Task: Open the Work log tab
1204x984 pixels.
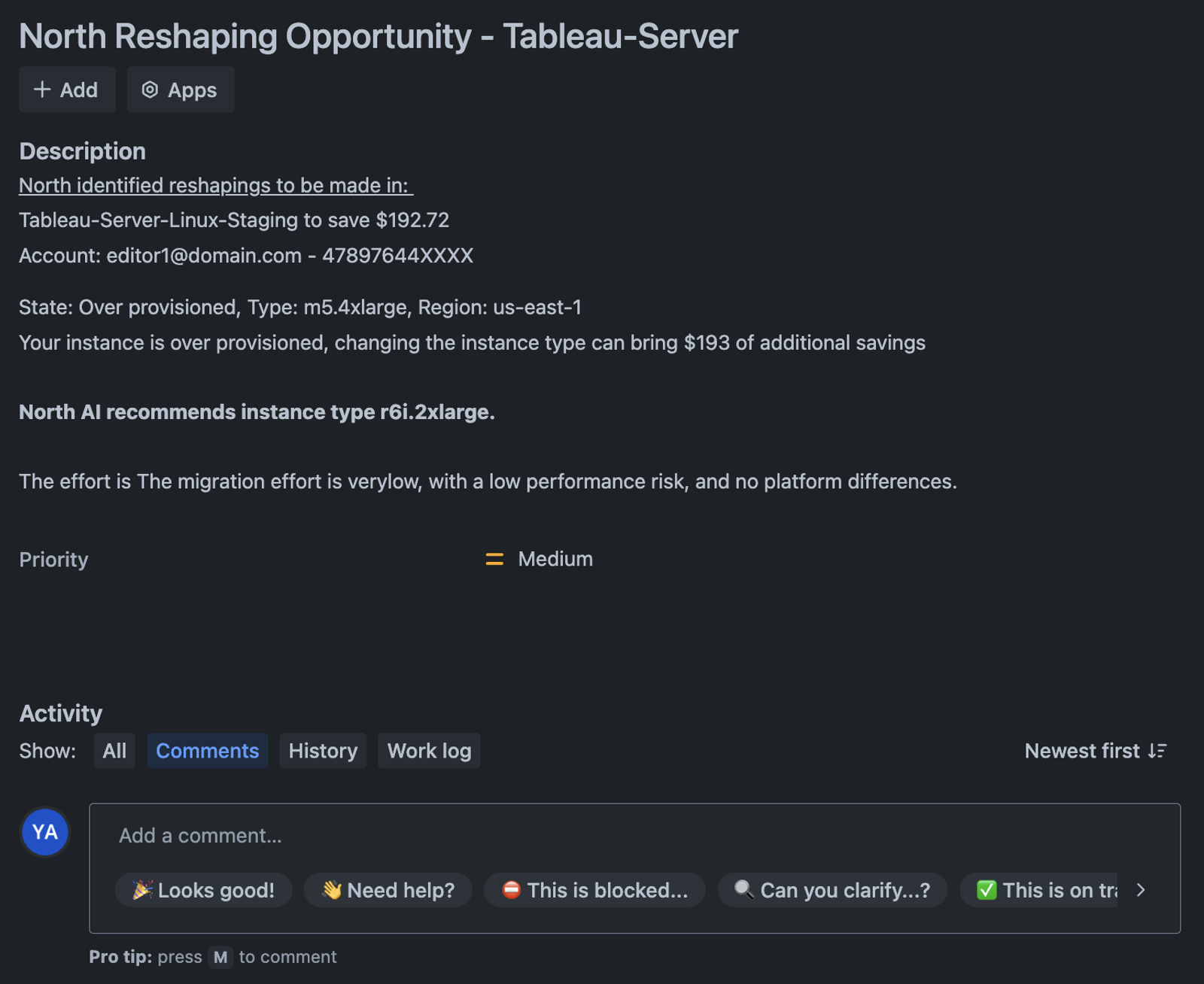Action: click(429, 751)
